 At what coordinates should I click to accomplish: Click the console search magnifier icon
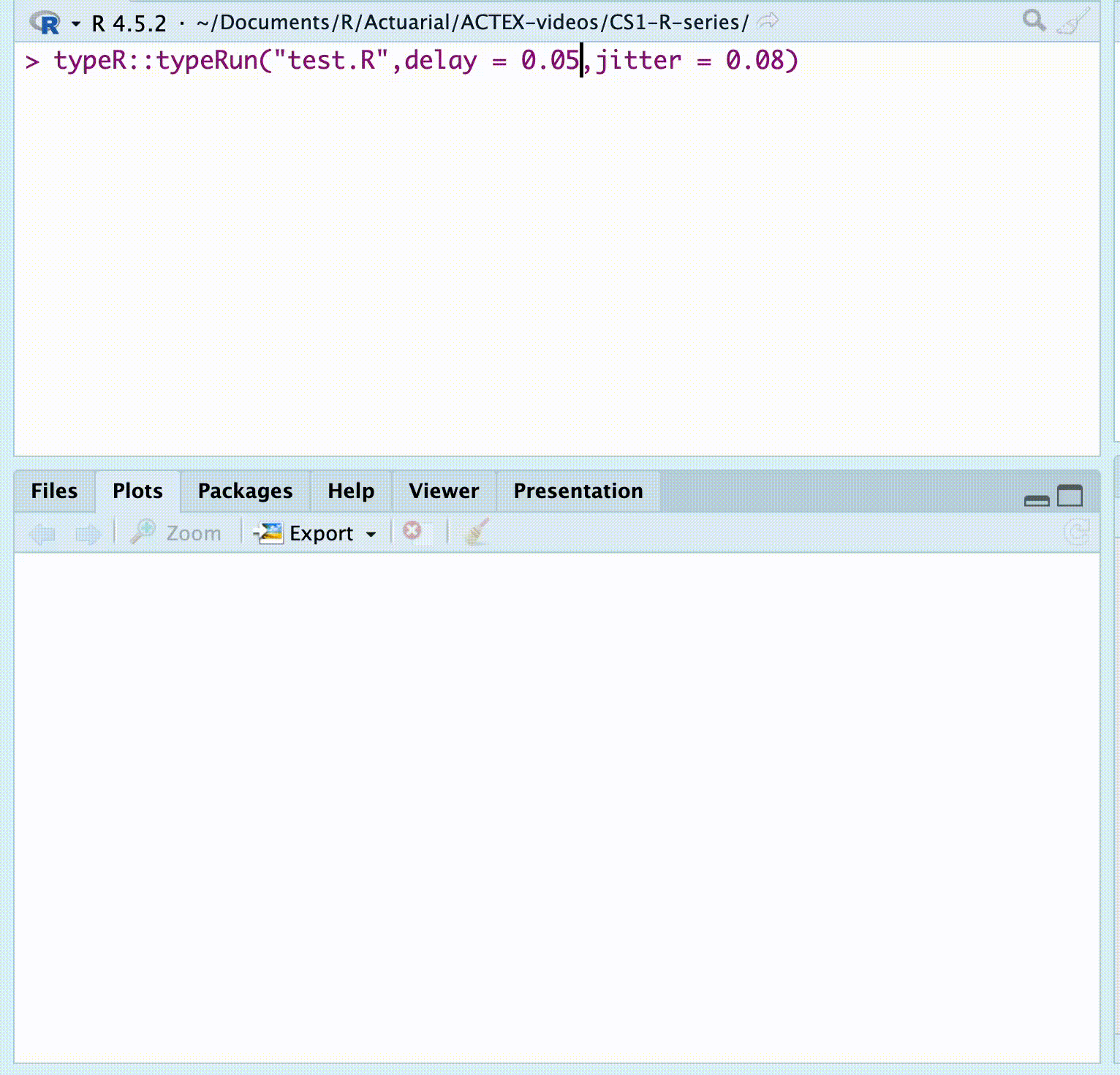(x=1034, y=20)
